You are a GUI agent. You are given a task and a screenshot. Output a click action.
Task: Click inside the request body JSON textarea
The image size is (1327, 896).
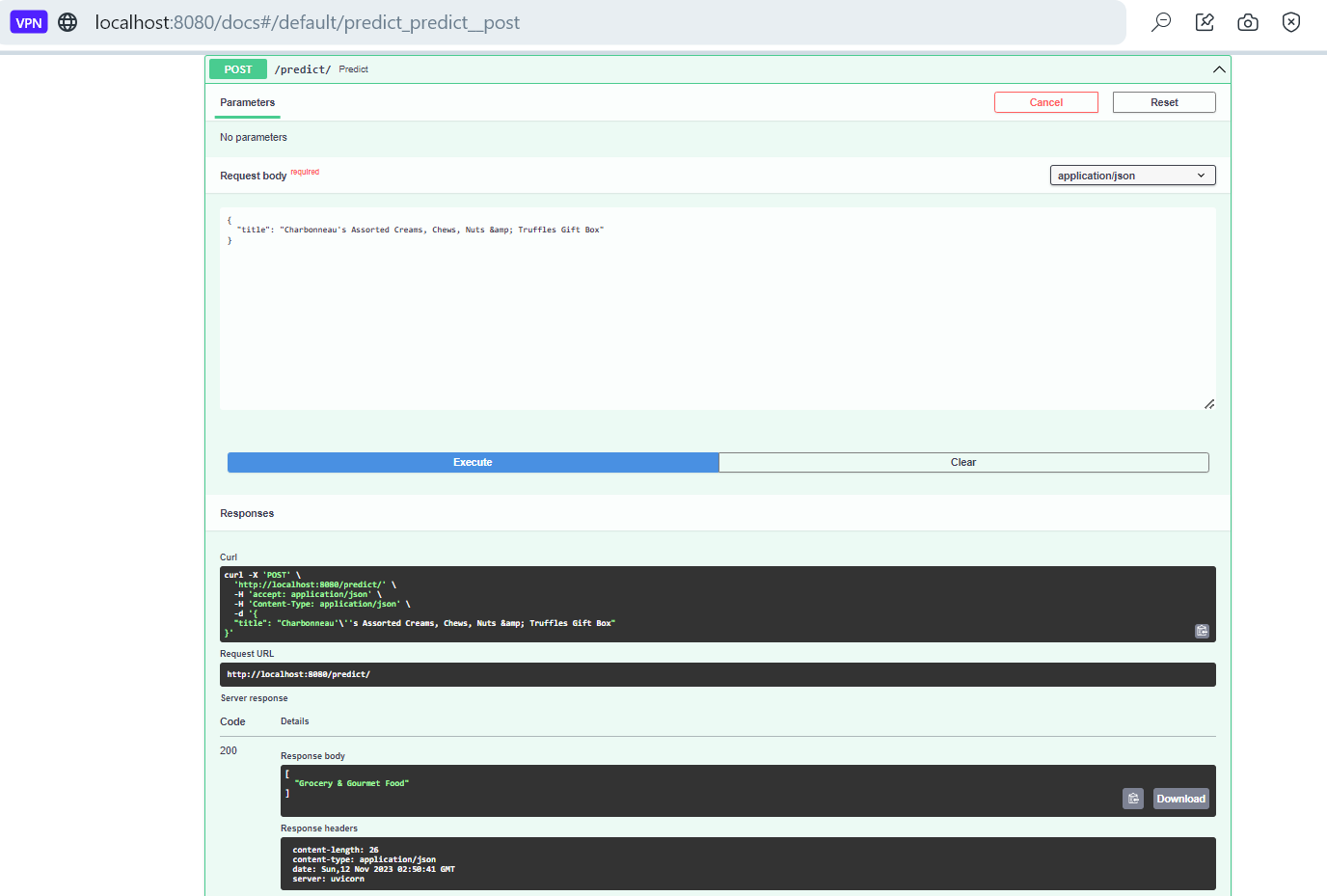(718, 309)
